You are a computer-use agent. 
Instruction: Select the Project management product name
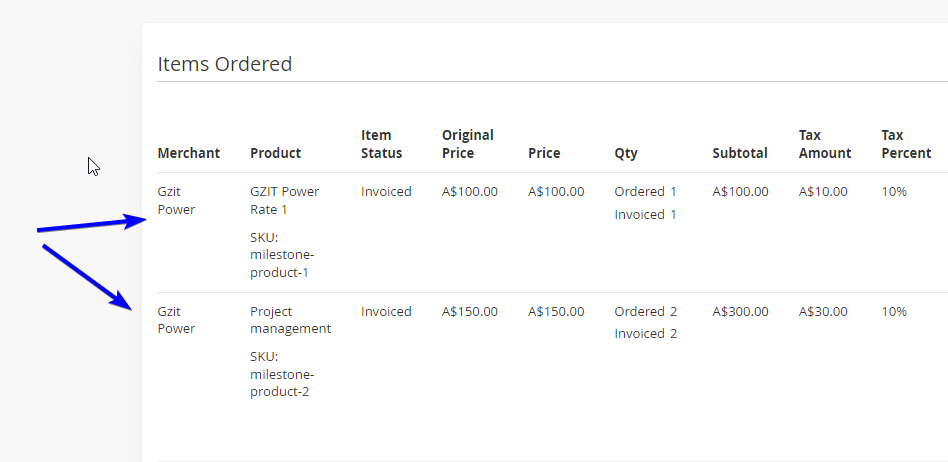[291, 320]
